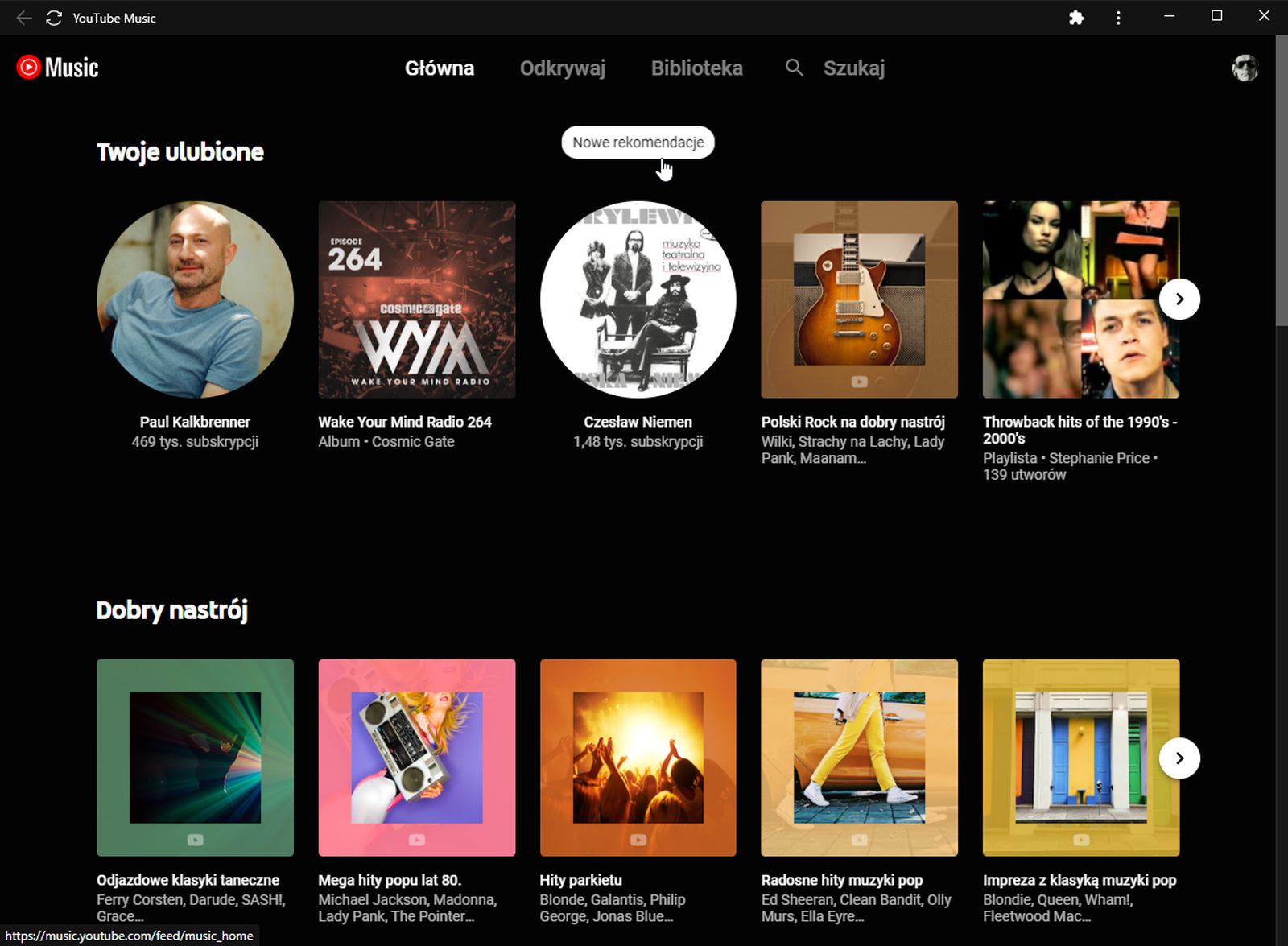Viewport: 1288px width, 946px height.
Task: Open the extensions puzzle icon
Action: (1076, 18)
